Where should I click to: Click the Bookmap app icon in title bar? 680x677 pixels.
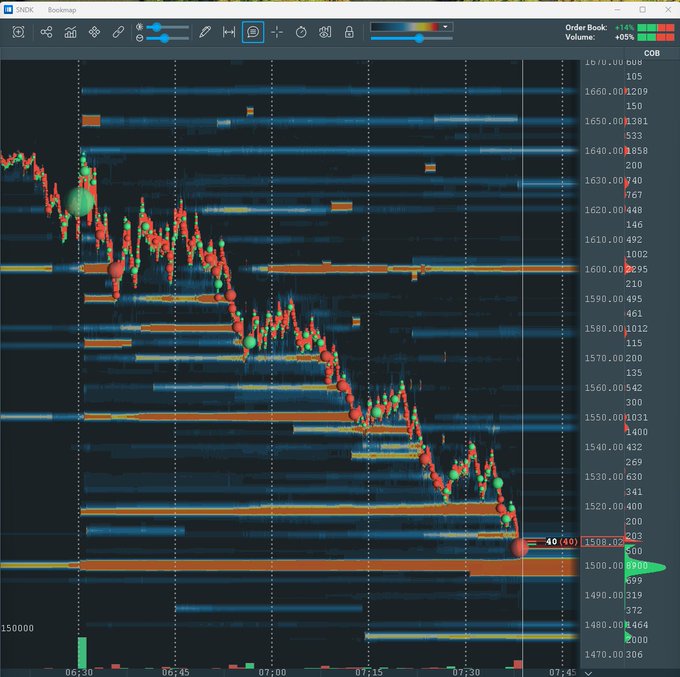pos(8,10)
